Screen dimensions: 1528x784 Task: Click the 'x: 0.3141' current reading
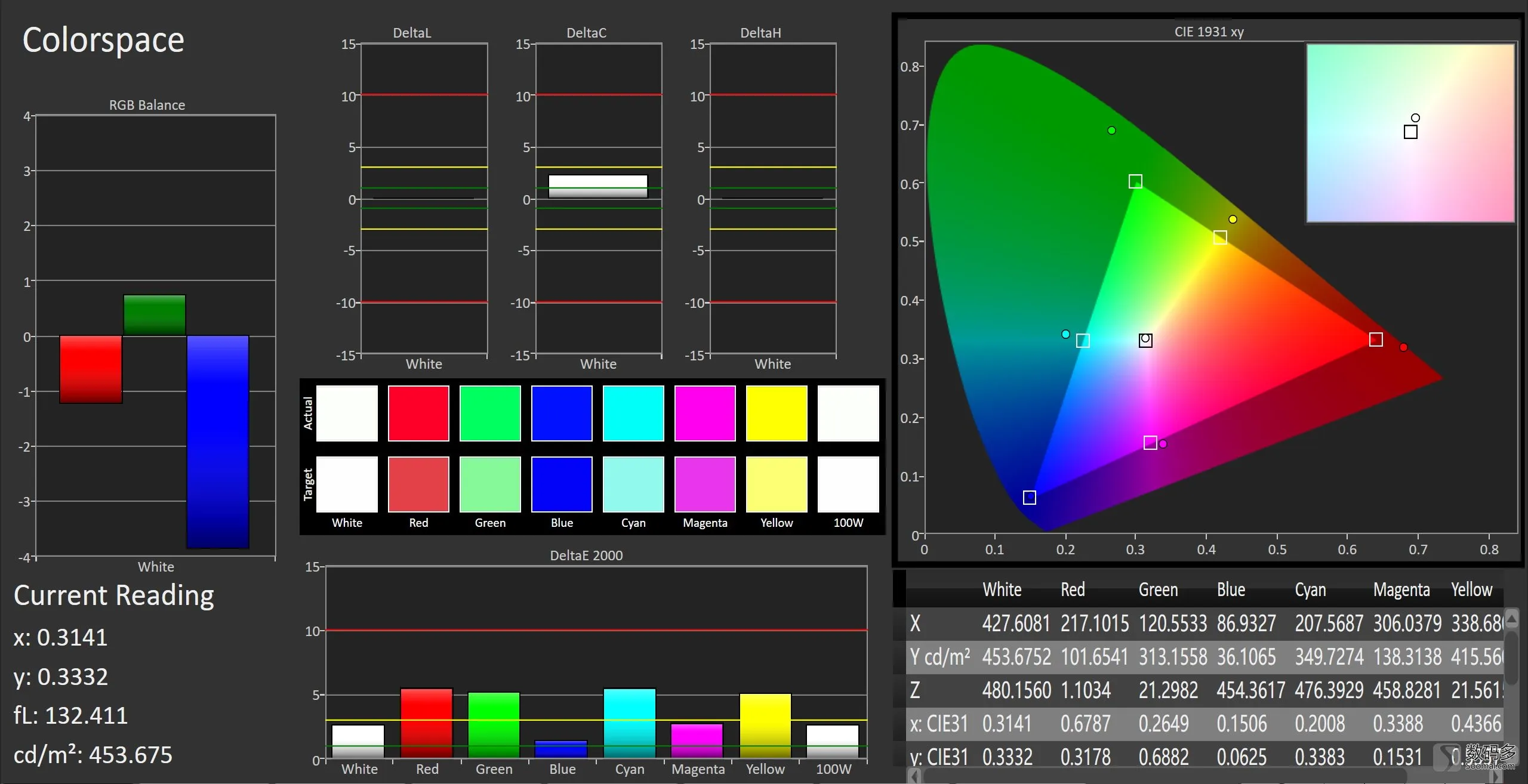pyautogui.click(x=61, y=637)
